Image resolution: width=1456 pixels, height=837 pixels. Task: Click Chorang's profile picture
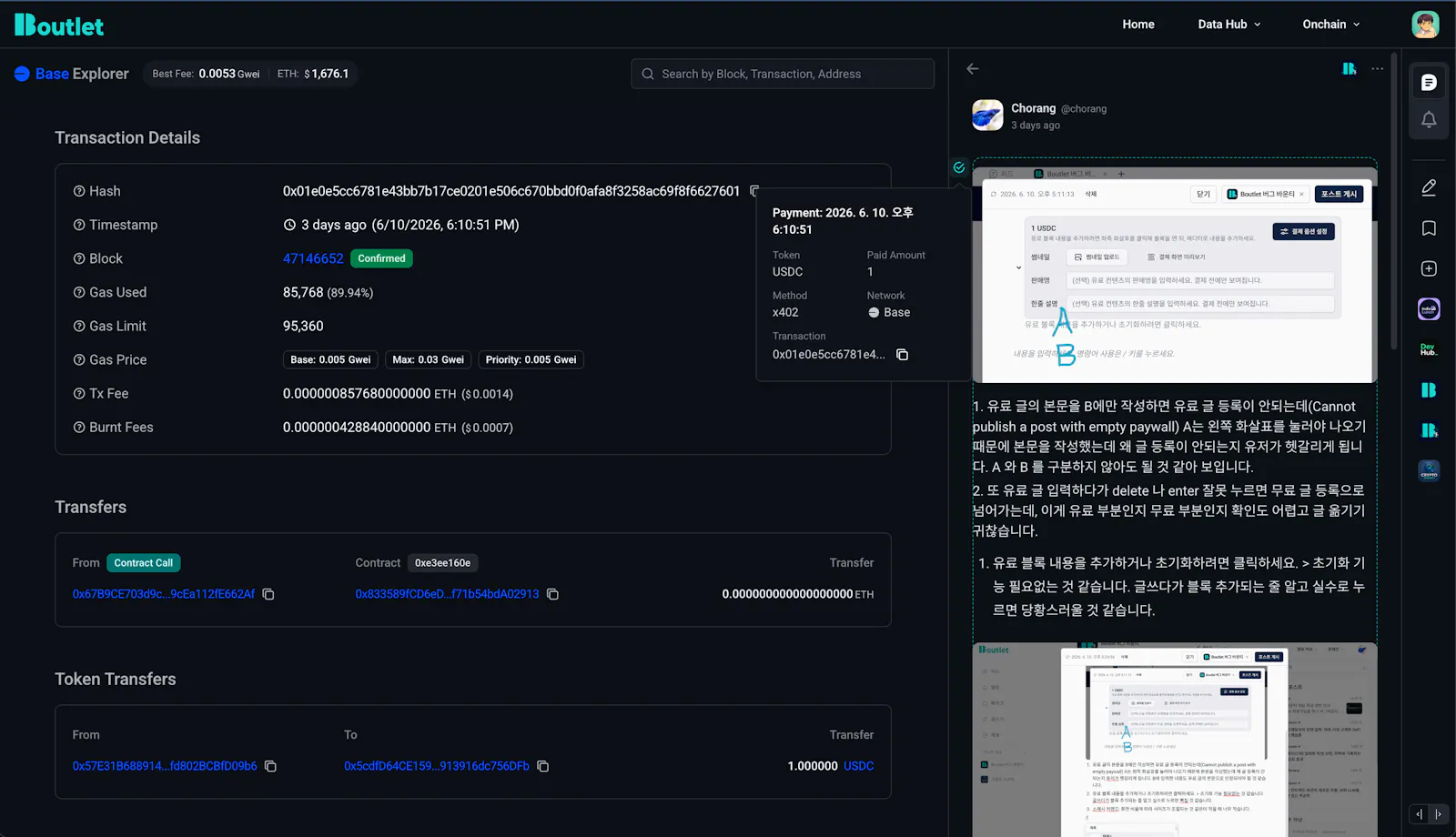(987, 116)
